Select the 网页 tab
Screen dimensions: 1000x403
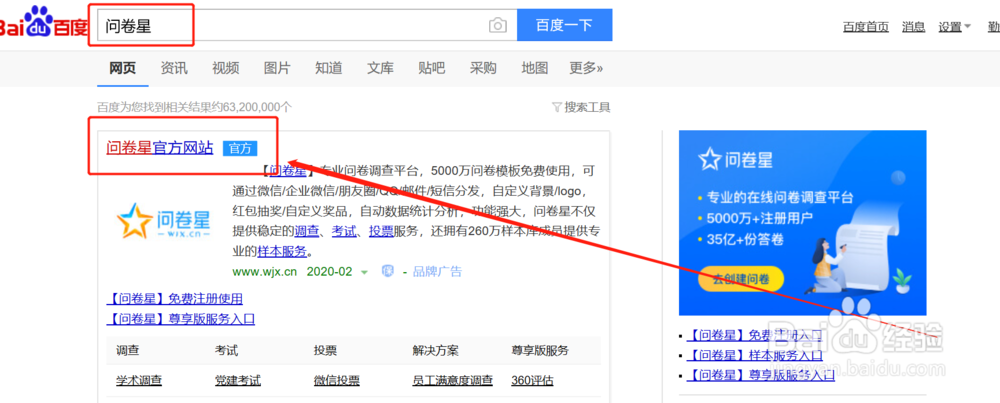pos(122,68)
